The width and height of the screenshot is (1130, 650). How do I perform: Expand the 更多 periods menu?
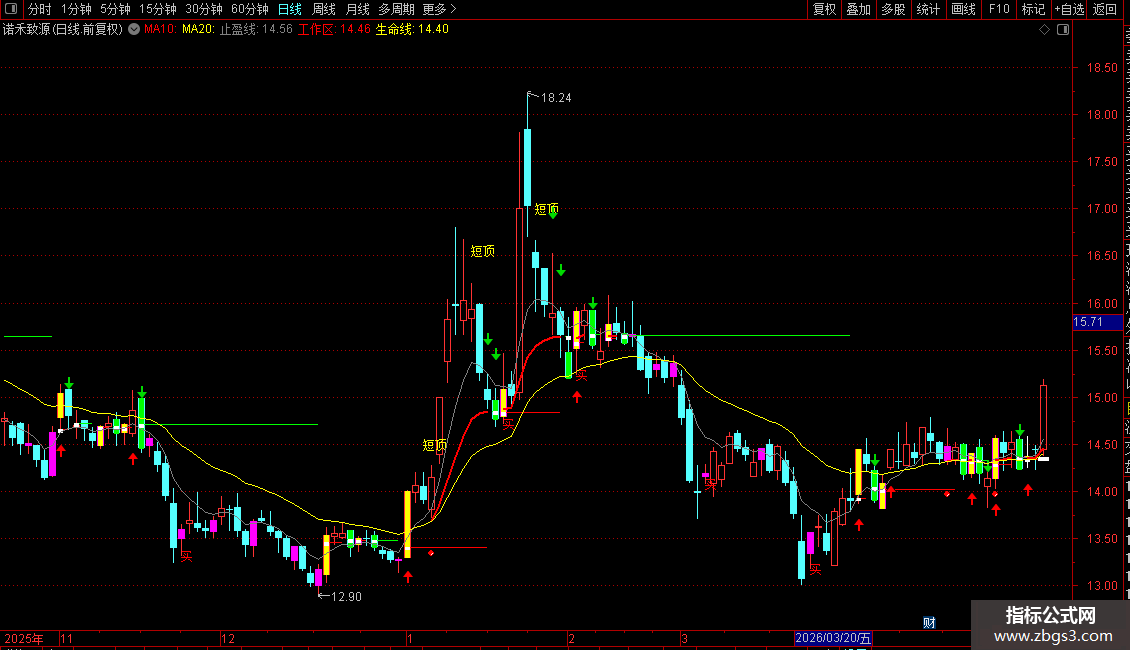(x=439, y=9)
